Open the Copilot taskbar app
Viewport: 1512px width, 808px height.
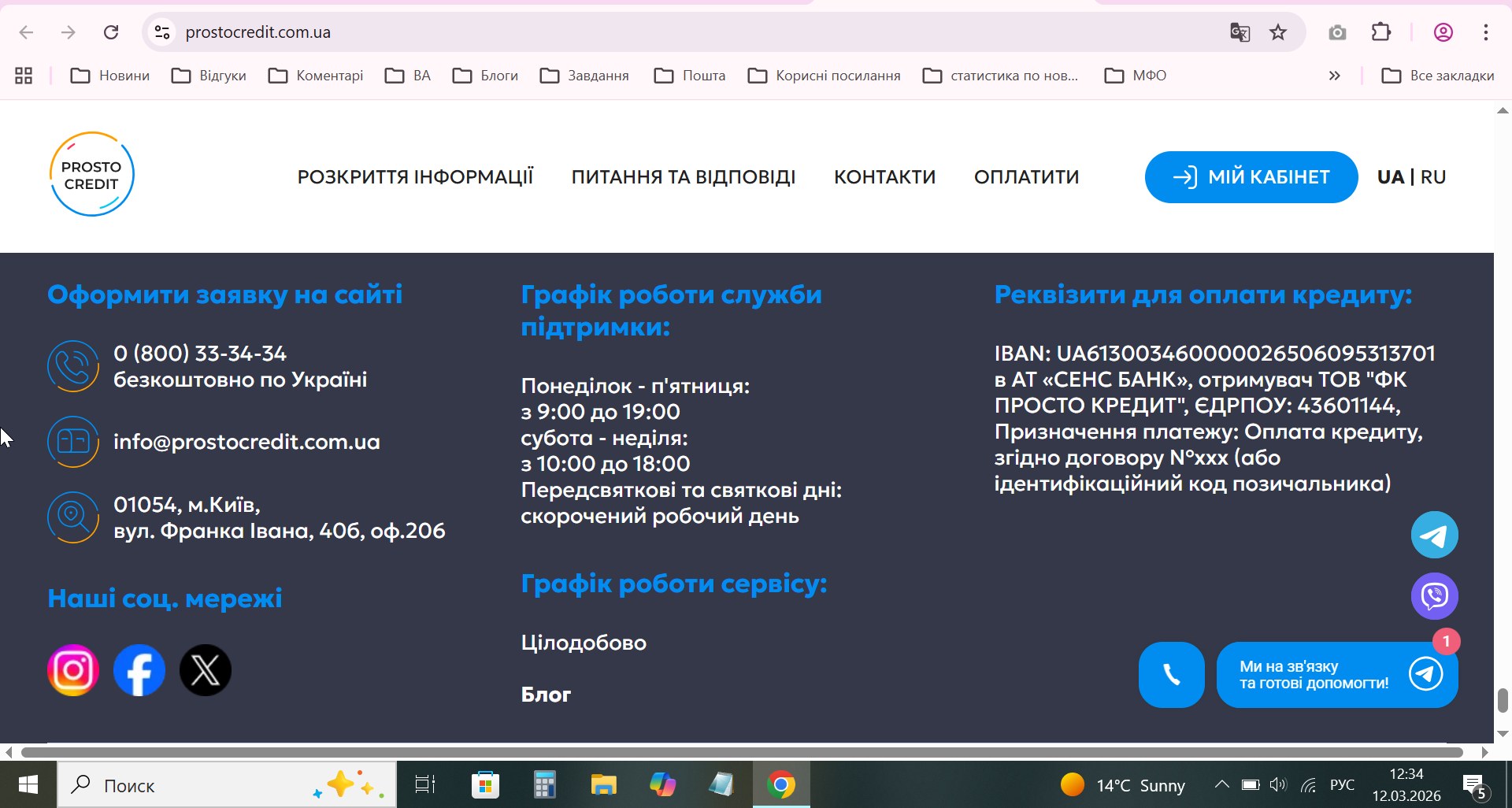click(662, 785)
